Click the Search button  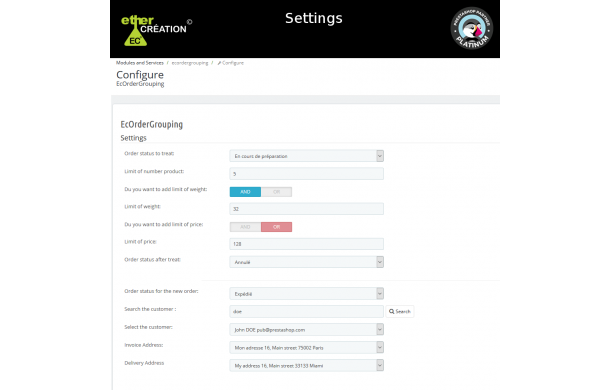click(x=400, y=311)
